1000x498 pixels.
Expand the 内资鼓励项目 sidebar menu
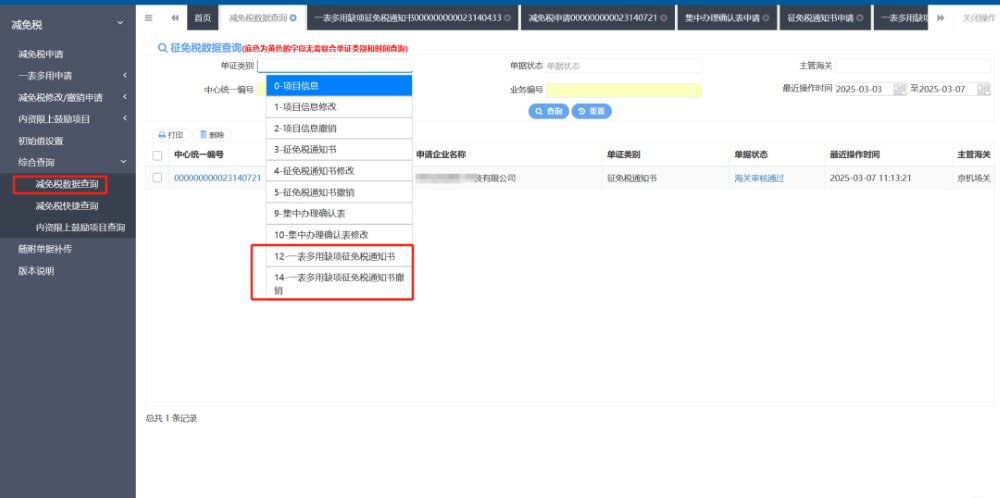(66, 119)
